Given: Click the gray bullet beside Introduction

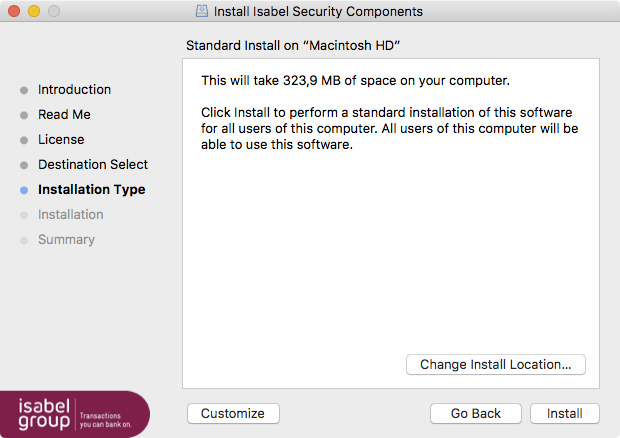Looking at the screenshot, I should [24, 90].
